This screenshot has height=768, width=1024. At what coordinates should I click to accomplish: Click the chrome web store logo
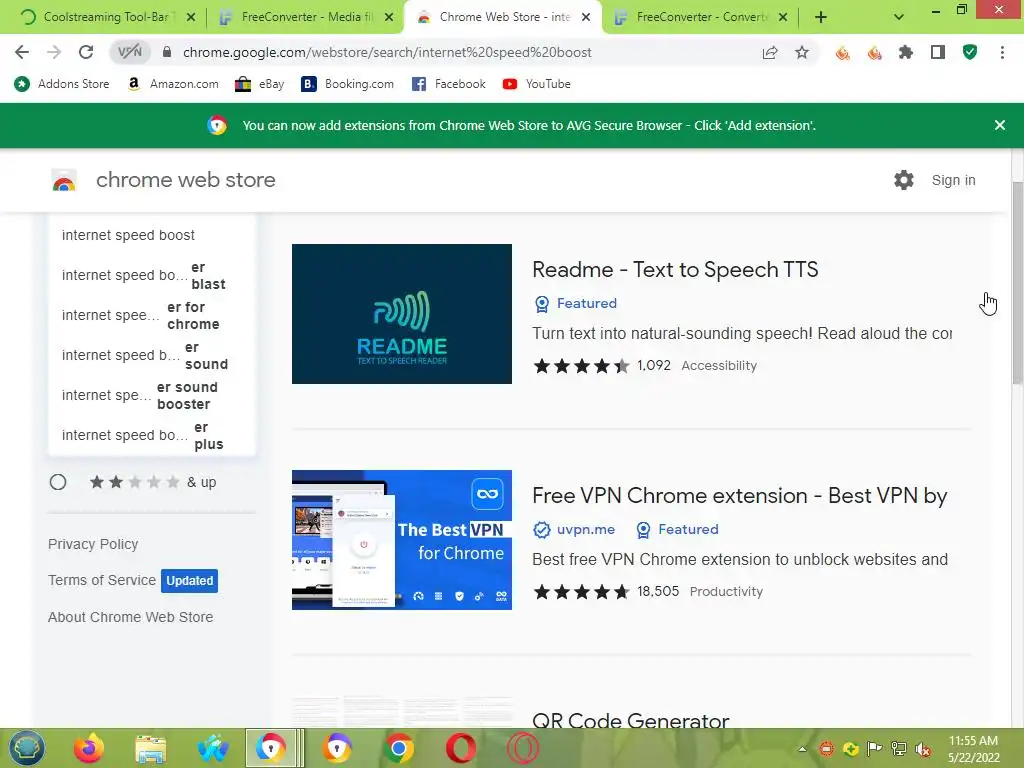[x=64, y=180]
